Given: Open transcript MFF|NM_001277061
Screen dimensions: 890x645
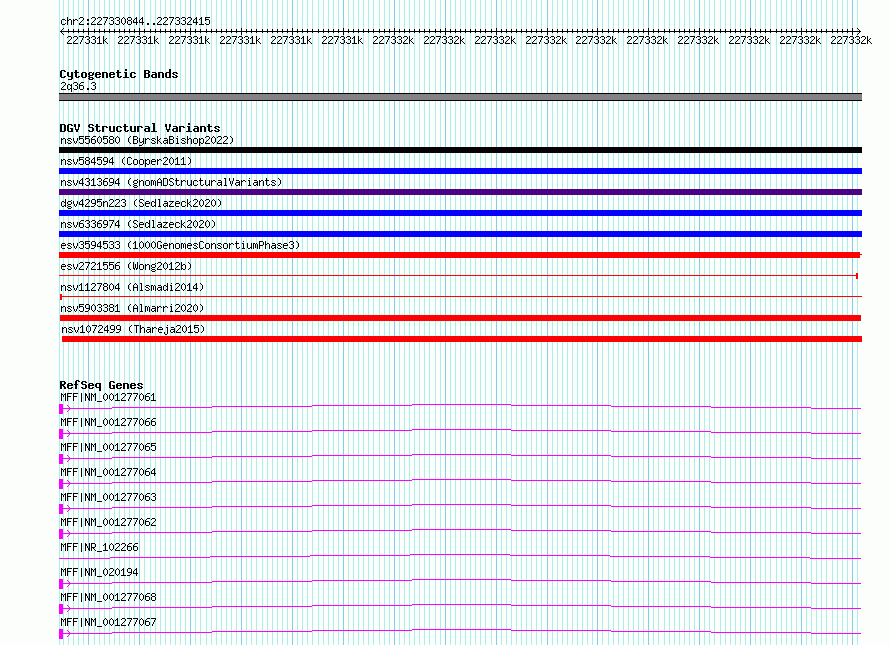Looking at the screenshot, I should pos(108,397).
